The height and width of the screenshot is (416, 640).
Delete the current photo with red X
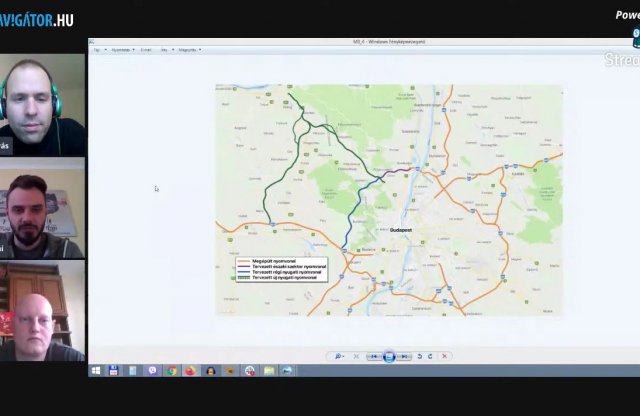click(x=445, y=356)
